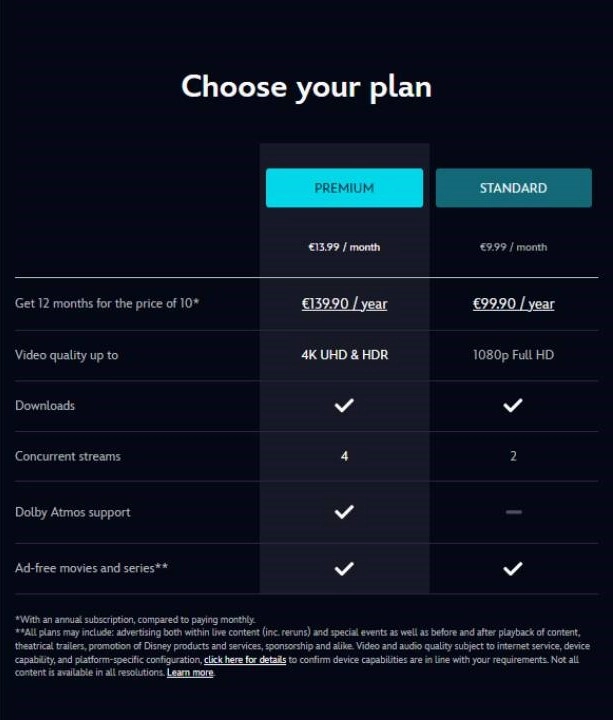The height and width of the screenshot is (720, 613).
Task: Click the Premium Dolby Atmos checkmark
Action: 344,512
